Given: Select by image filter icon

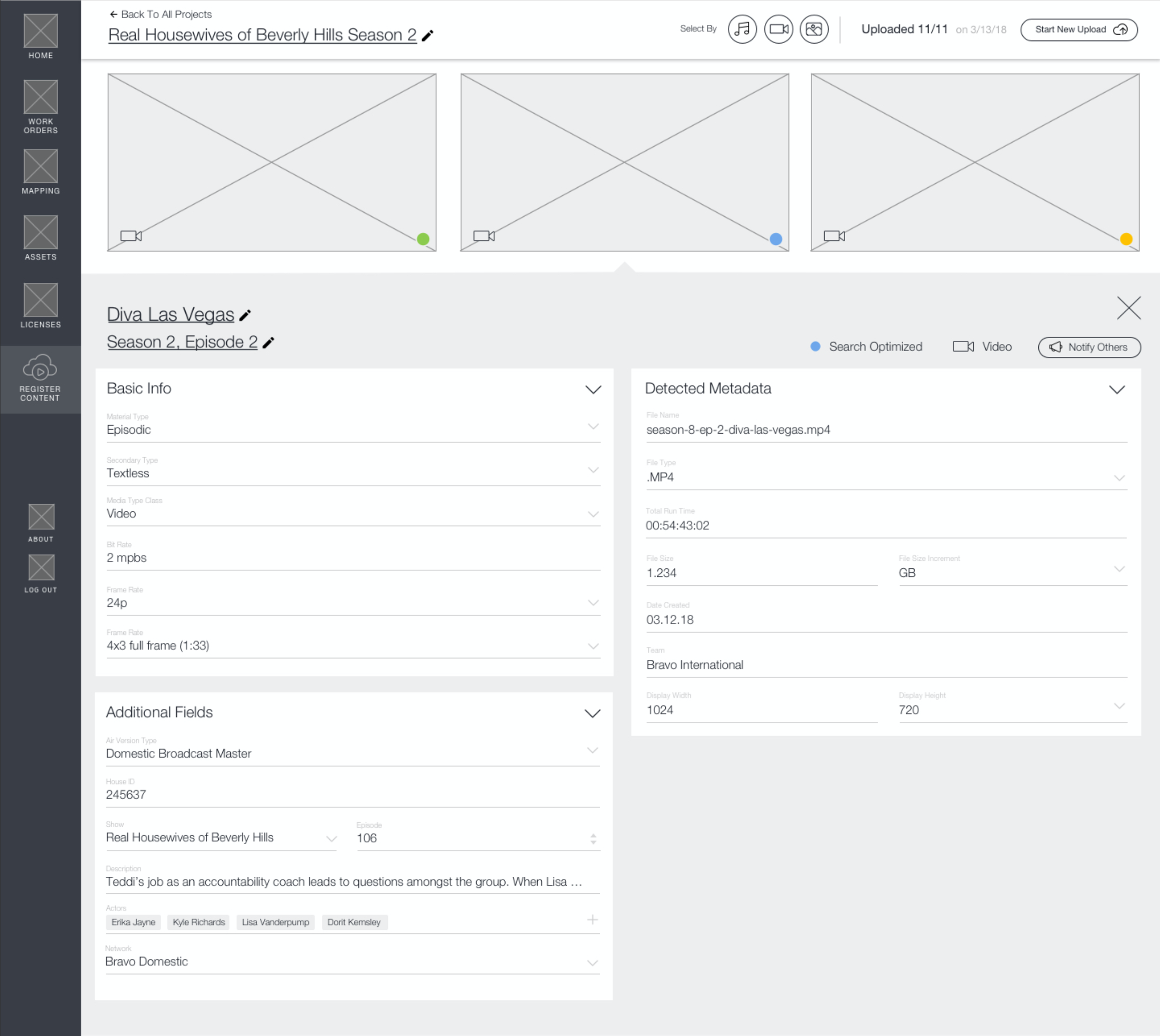Looking at the screenshot, I should point(814,29).
